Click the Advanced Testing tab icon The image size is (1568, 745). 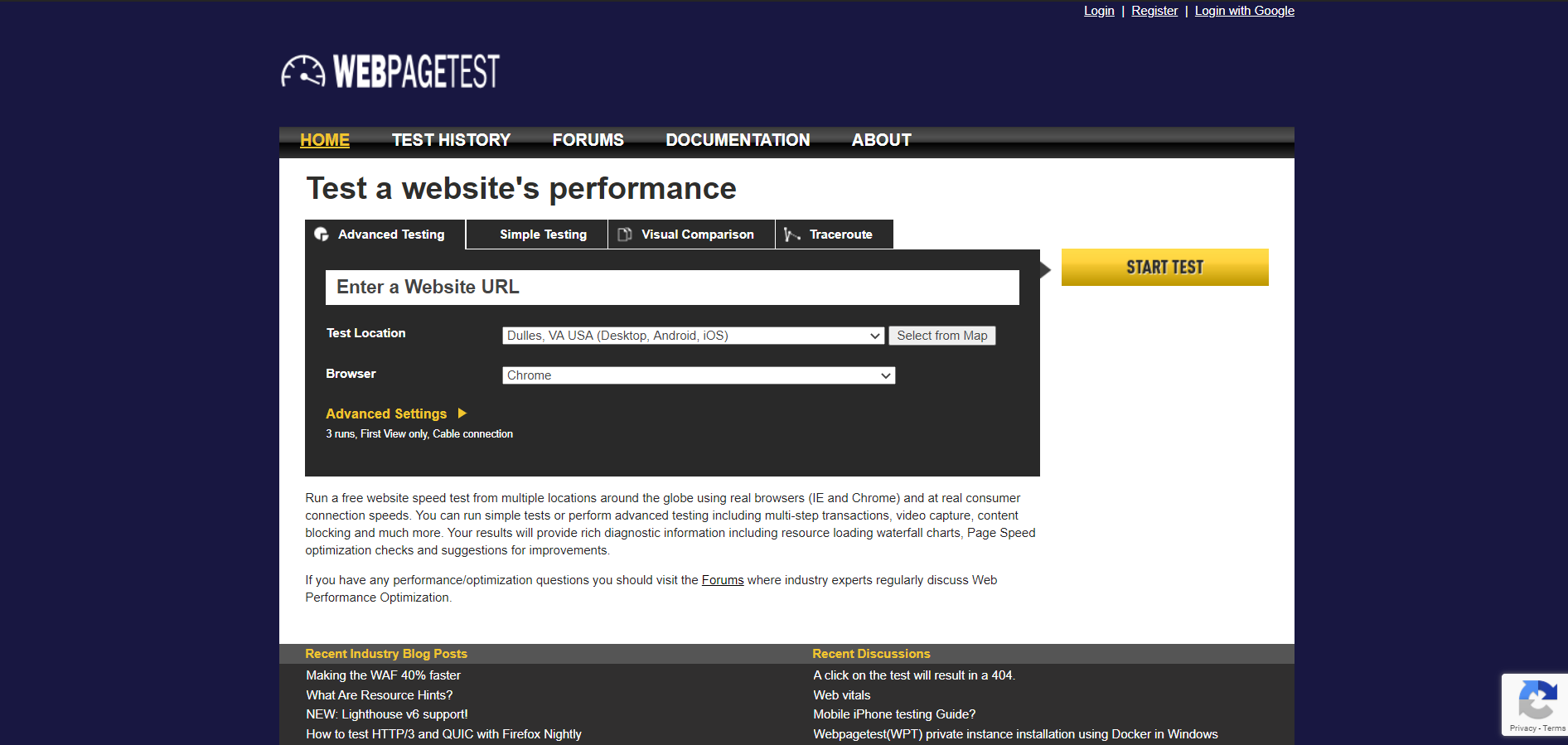coord(322,235)
